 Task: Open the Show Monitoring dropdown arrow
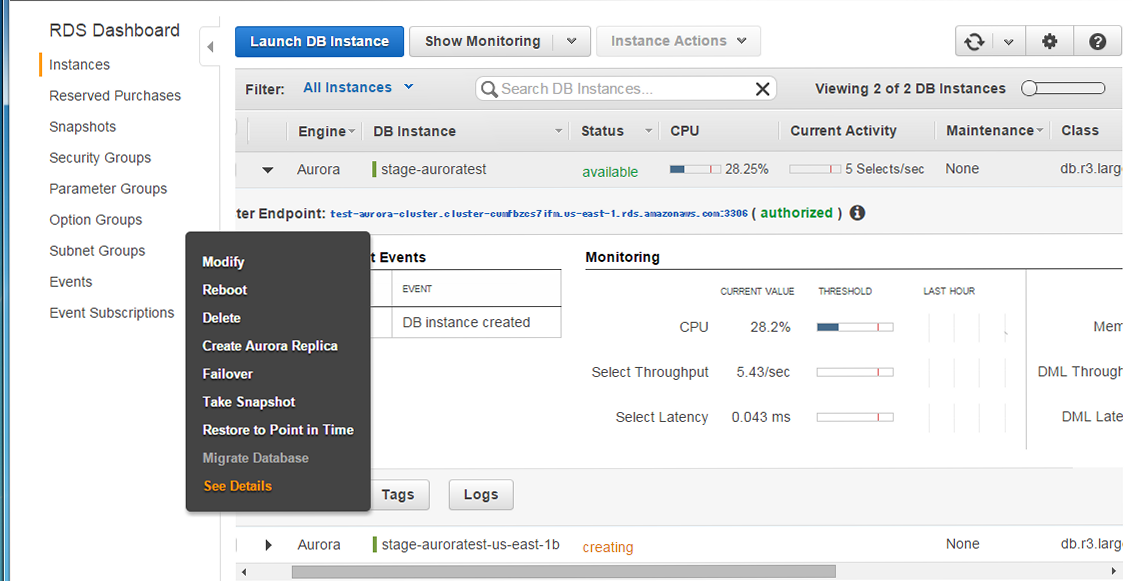tap(572, 41)
